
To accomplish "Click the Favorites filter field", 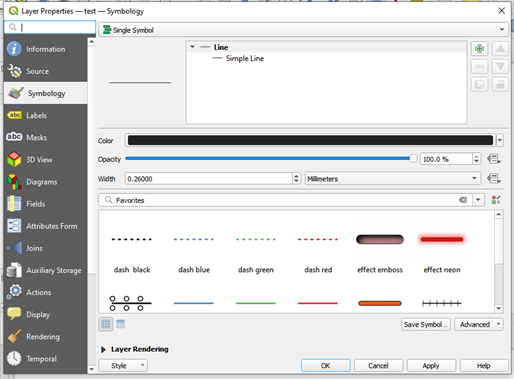I will [285, 200].
